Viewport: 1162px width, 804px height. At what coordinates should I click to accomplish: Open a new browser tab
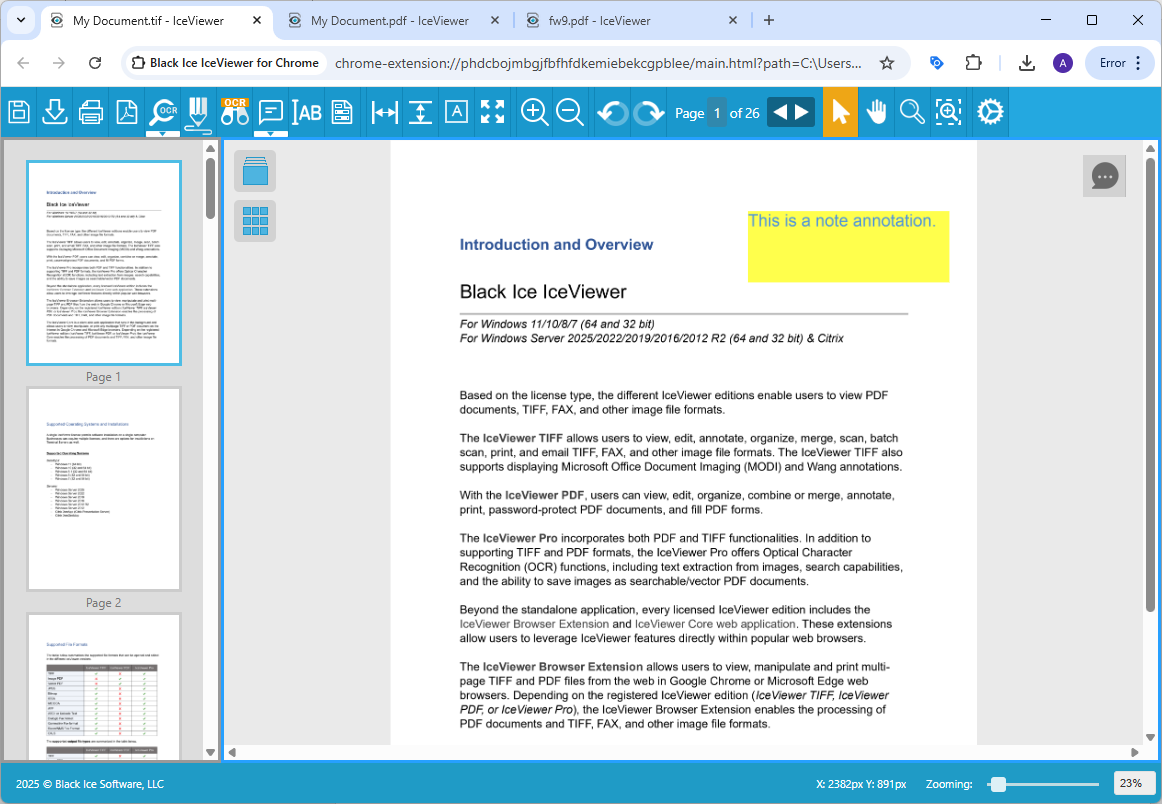click(x=768, y=21)
